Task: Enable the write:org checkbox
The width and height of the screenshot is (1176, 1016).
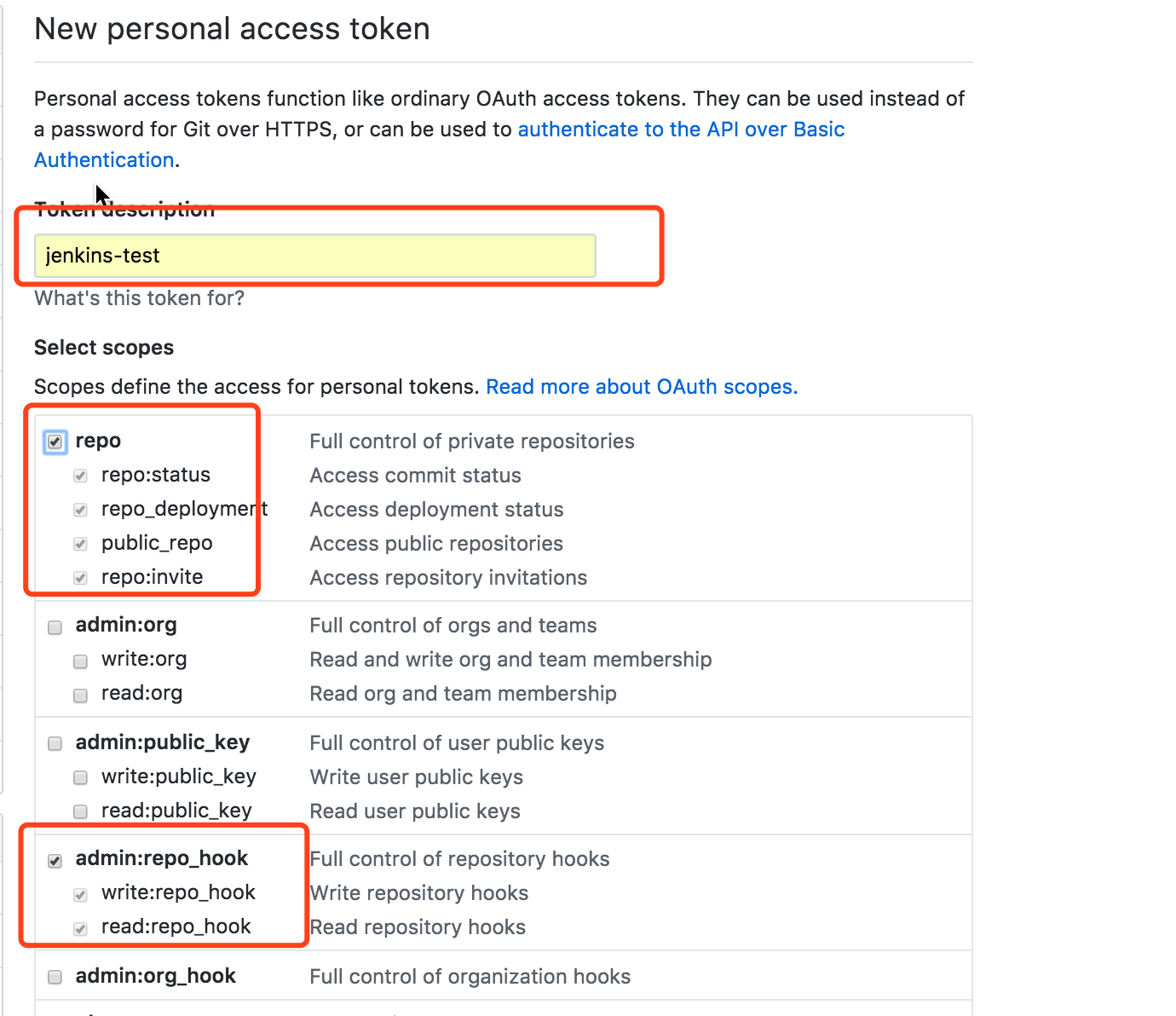Action: click(x=81, y=661)
